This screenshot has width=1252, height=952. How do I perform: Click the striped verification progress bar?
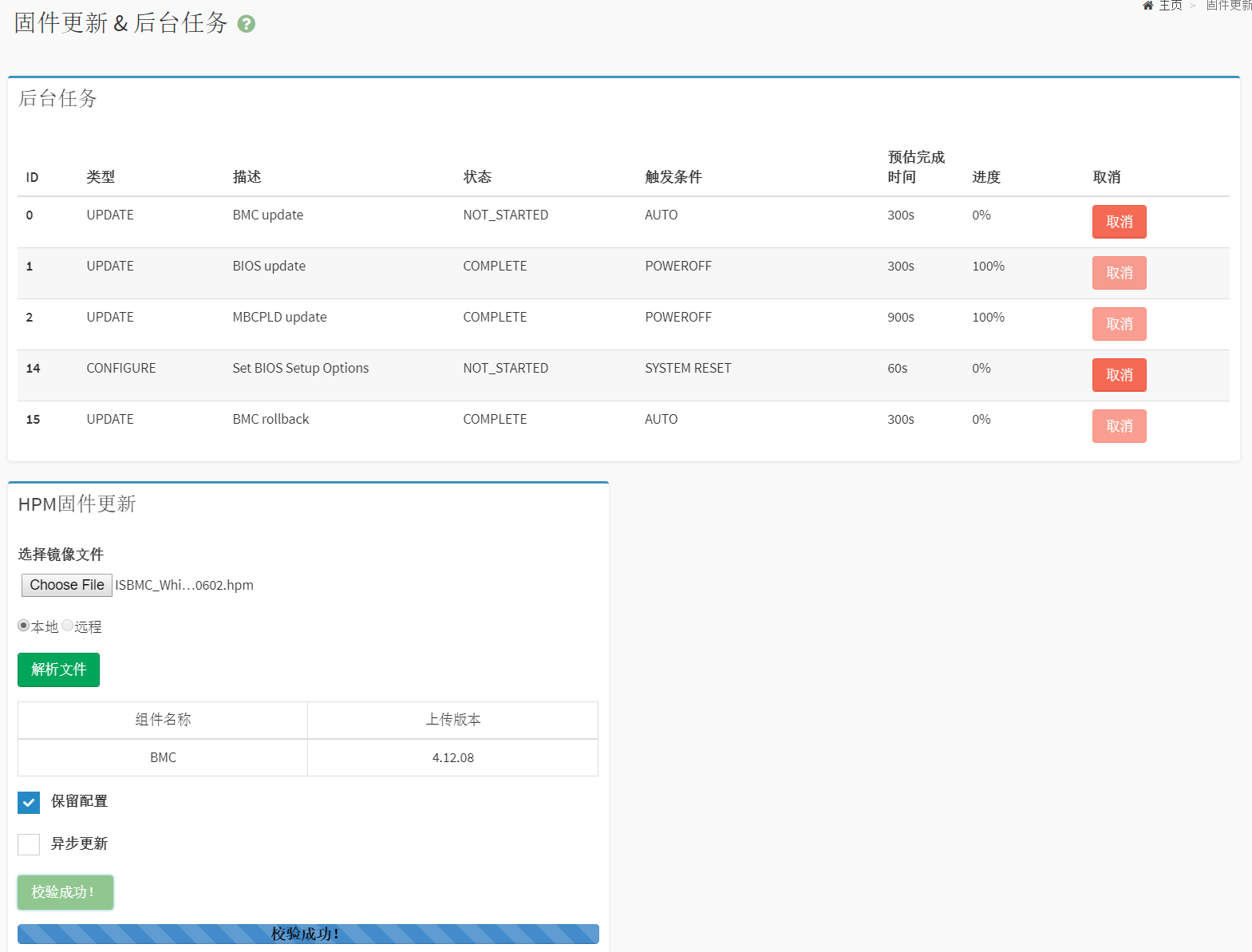(x=308, y=934)
